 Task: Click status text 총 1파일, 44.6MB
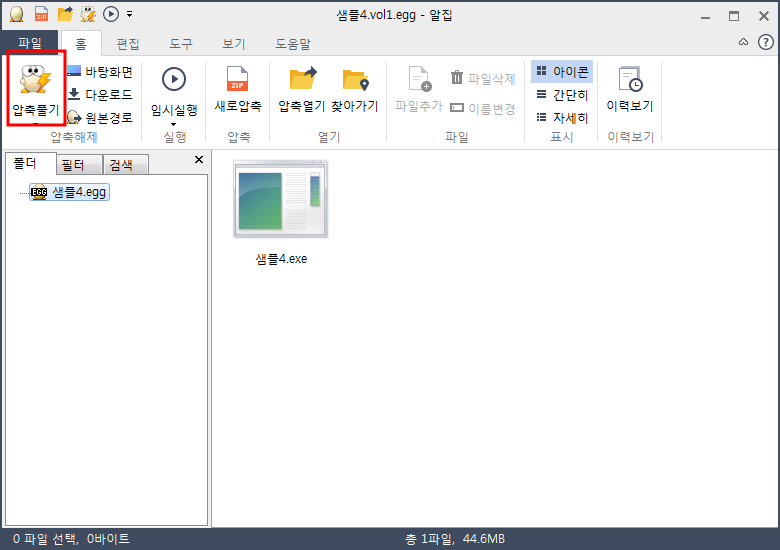[455, 539]
